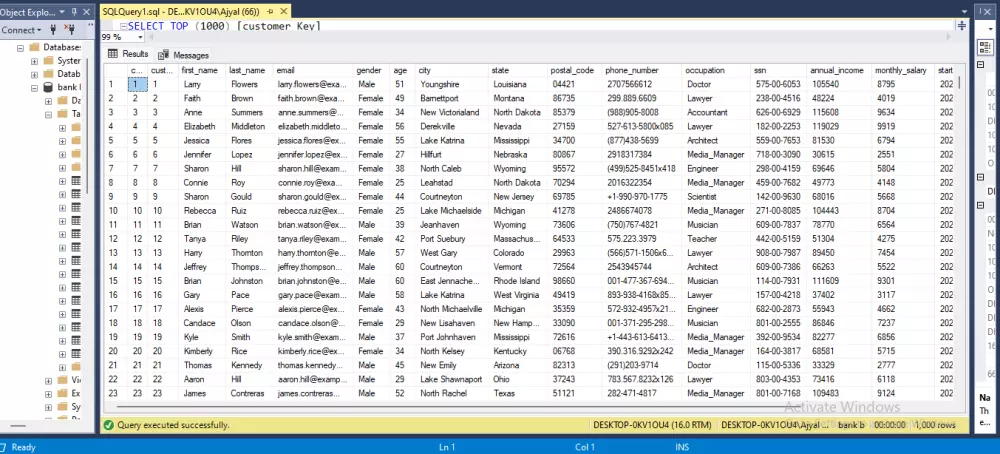Viewport: 1000px width, 454px height.
Task: Click the gender column header
Action: tap(371, 70)
